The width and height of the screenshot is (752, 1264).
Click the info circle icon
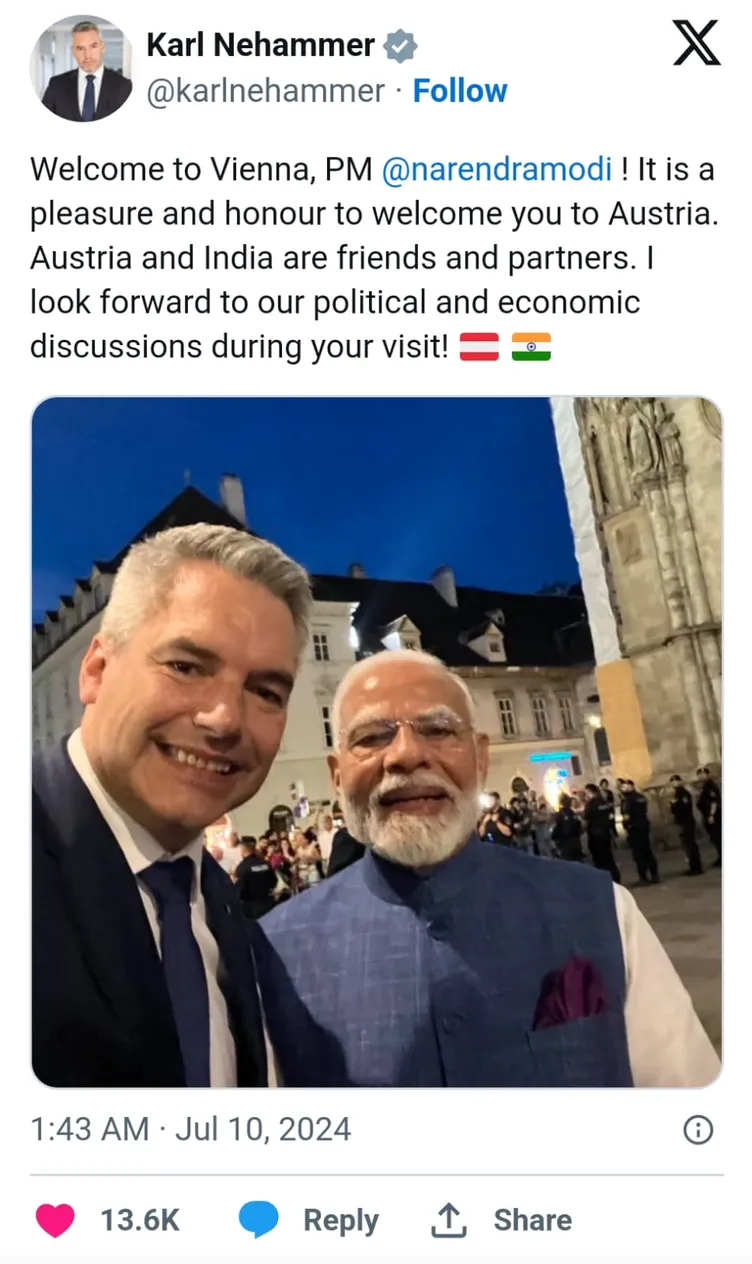point(698,1130)
